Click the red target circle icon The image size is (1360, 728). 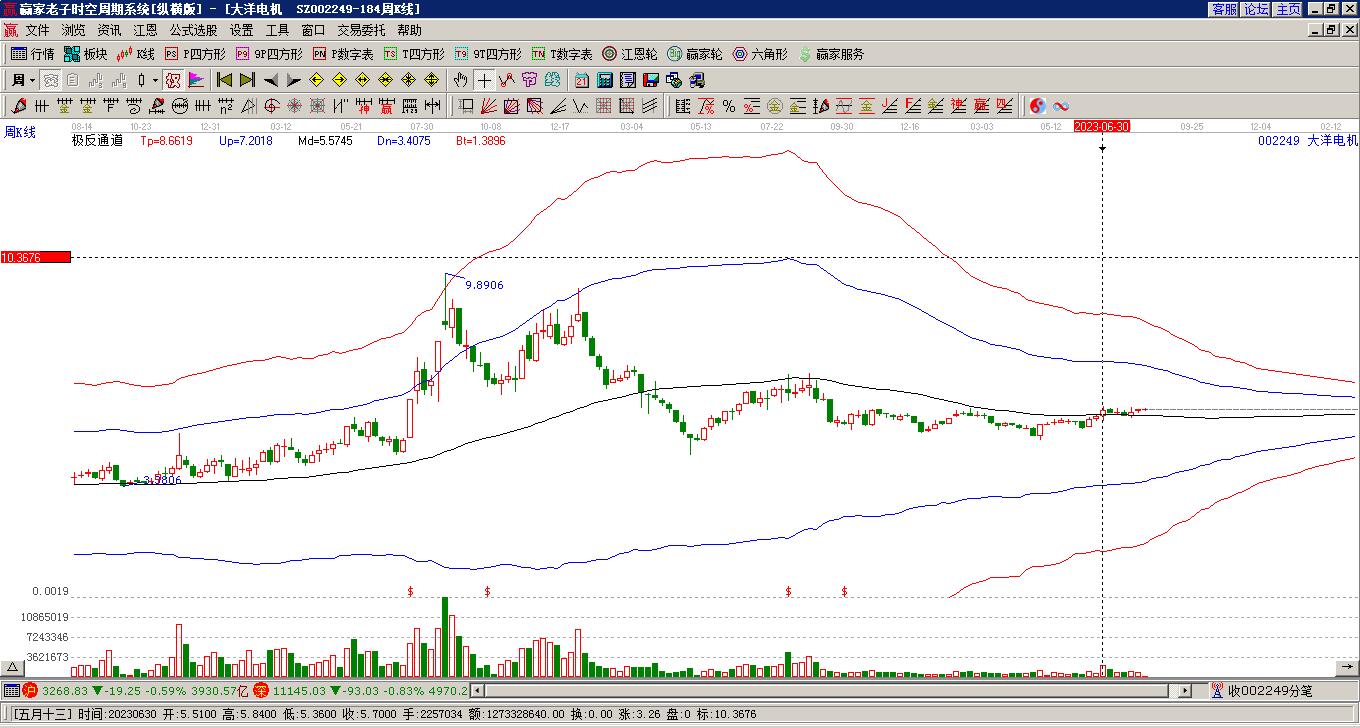pos(272,106)
